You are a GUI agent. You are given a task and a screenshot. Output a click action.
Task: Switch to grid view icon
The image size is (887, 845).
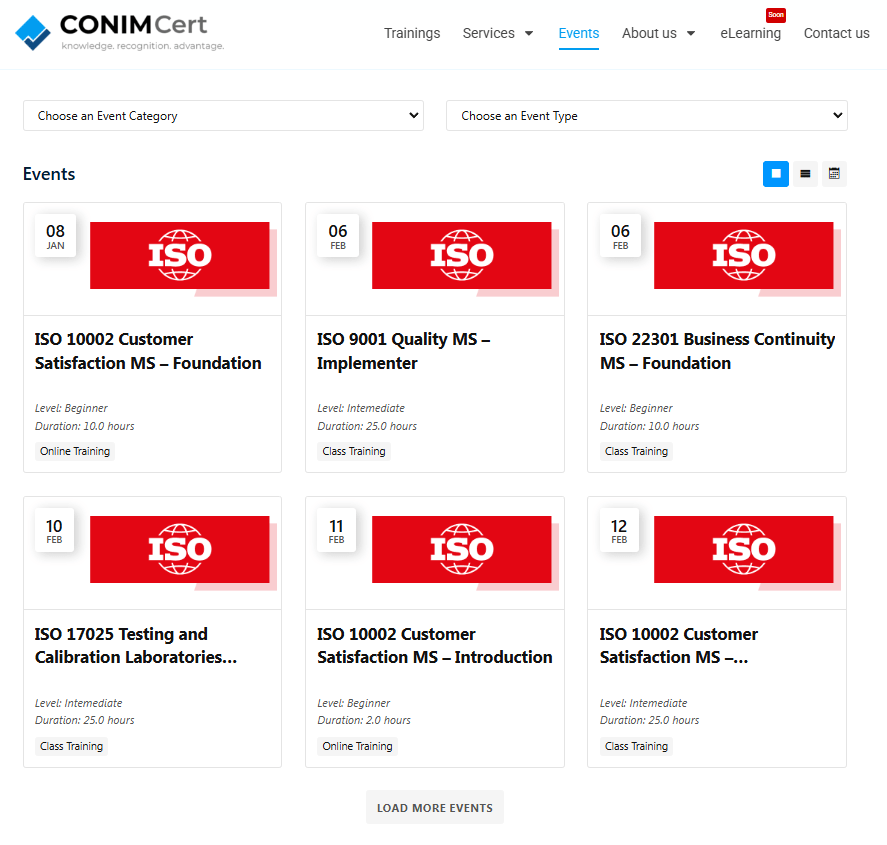click(776, 174)
